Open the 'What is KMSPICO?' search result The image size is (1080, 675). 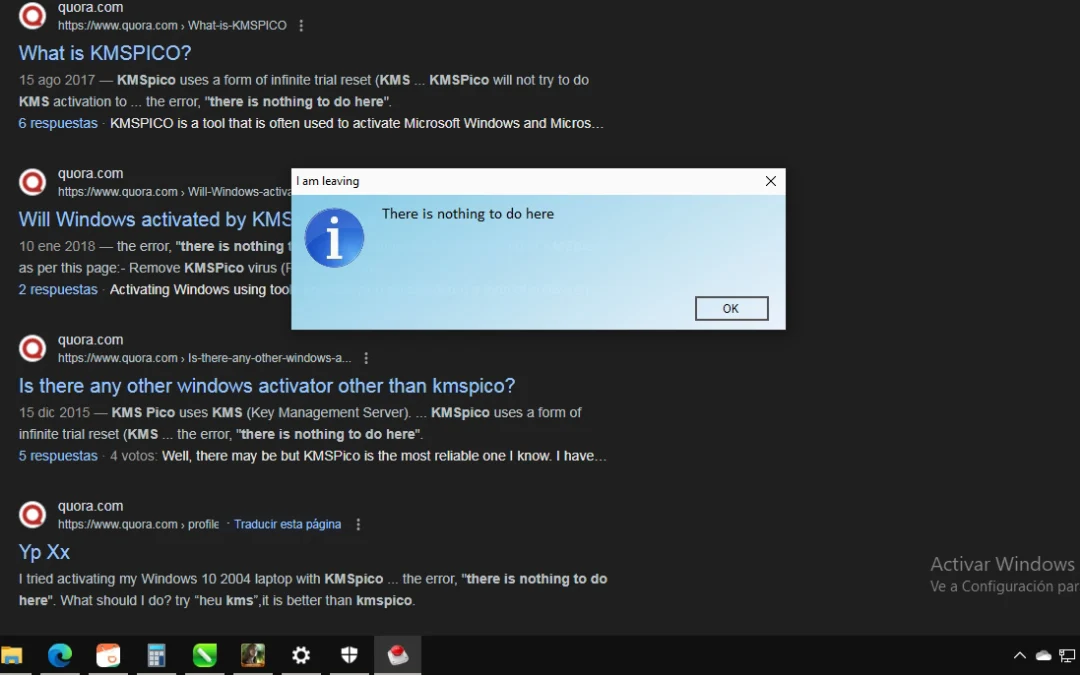coord(104,52)
